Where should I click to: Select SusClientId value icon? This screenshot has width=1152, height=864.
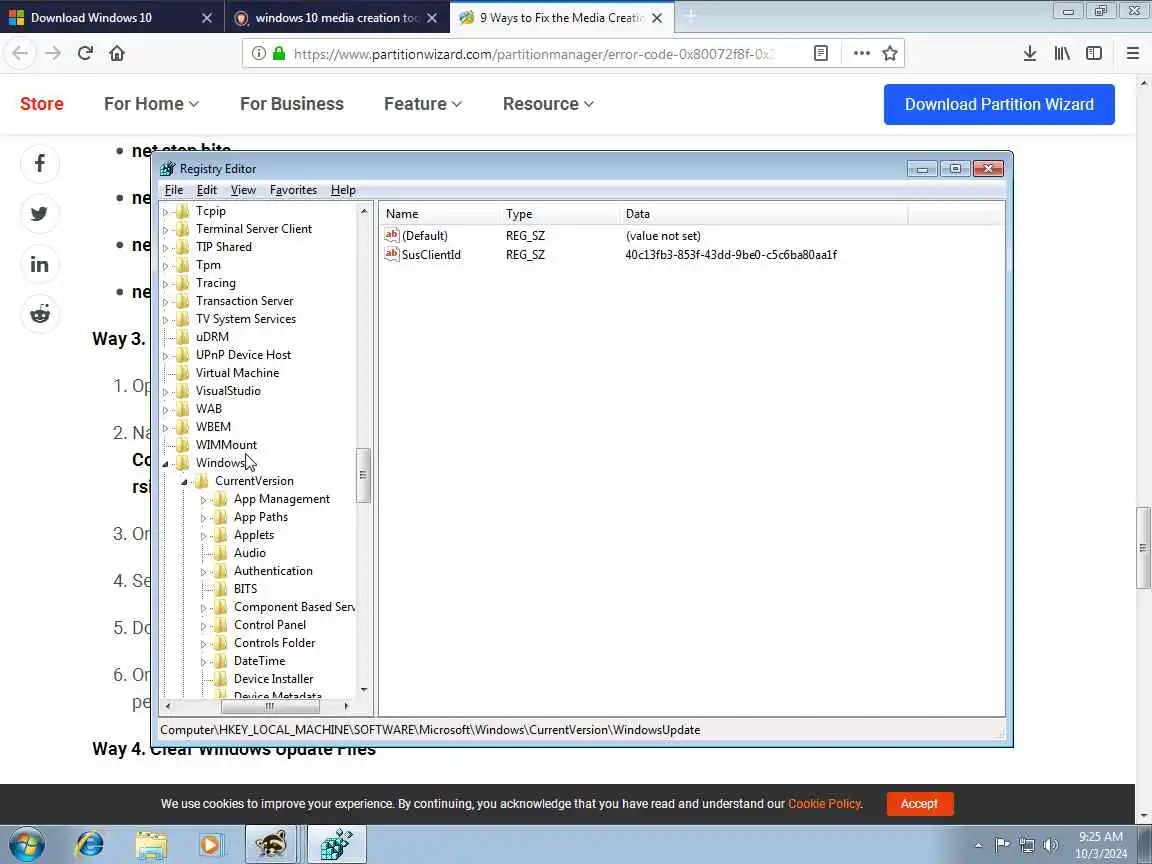[x=392, y=254]
